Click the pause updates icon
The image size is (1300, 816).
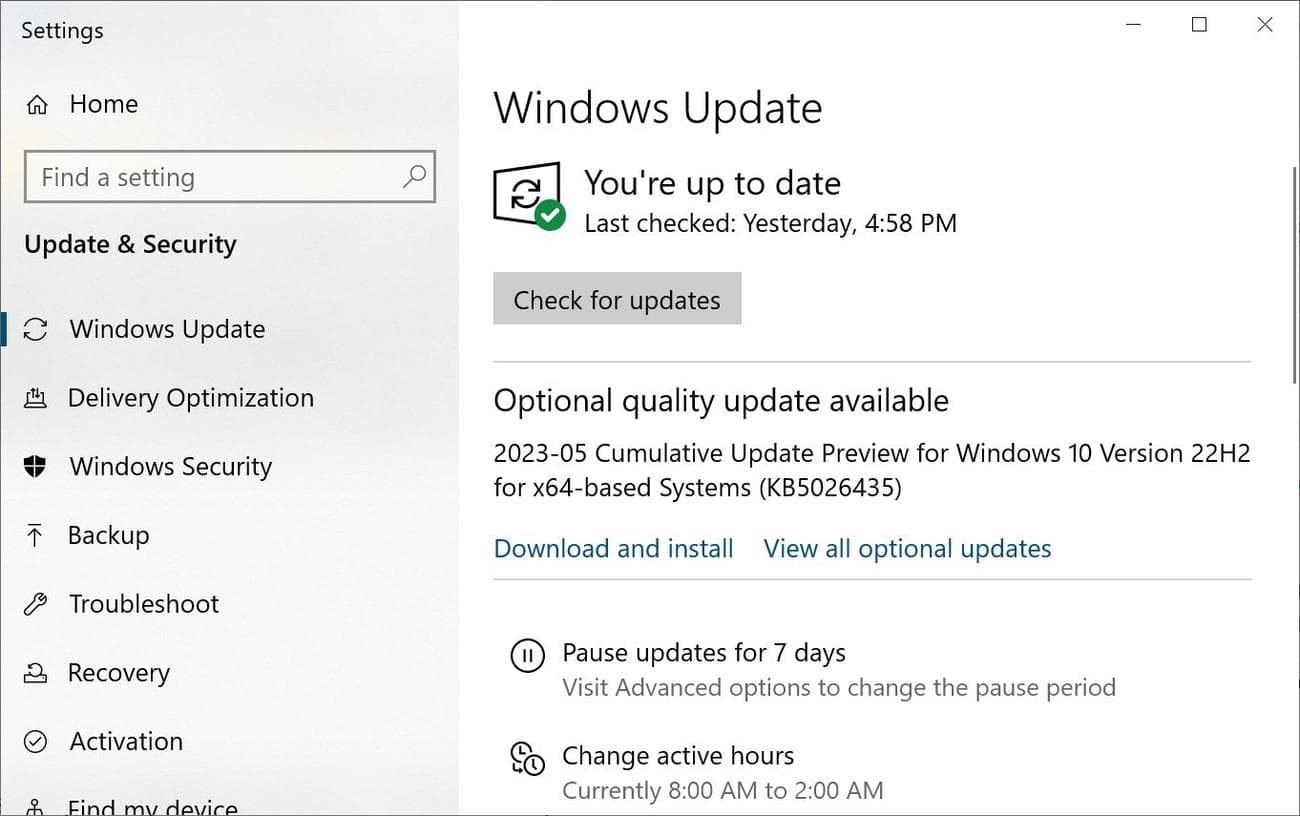[x=527, y=655]
